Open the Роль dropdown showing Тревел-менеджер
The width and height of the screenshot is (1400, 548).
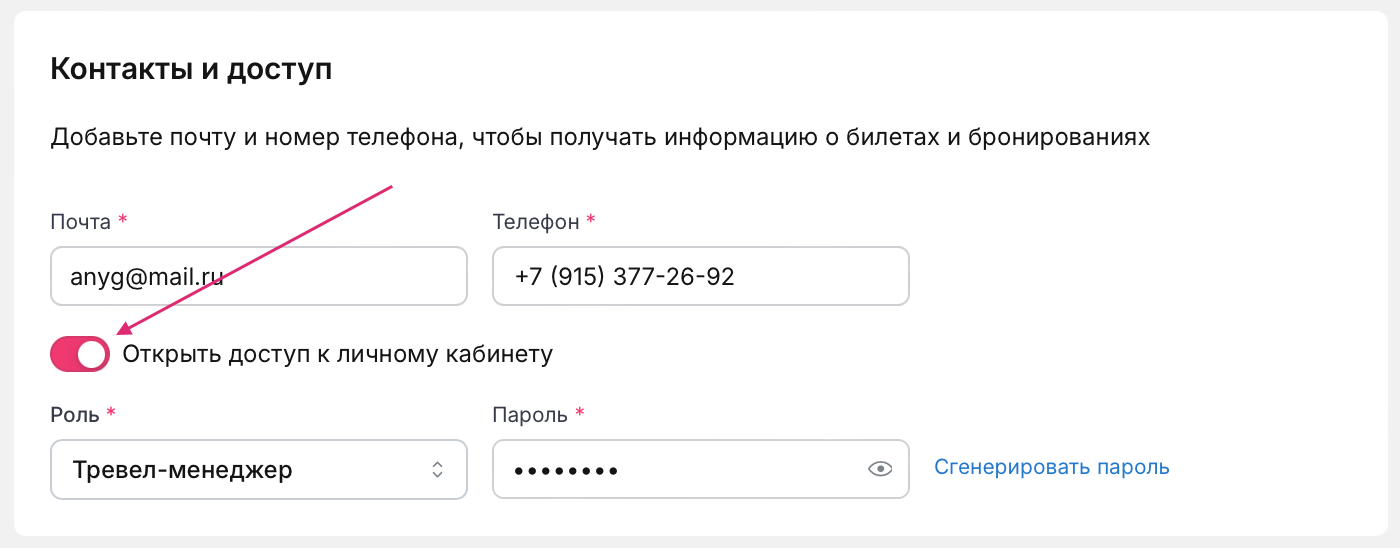click(258, 469)
